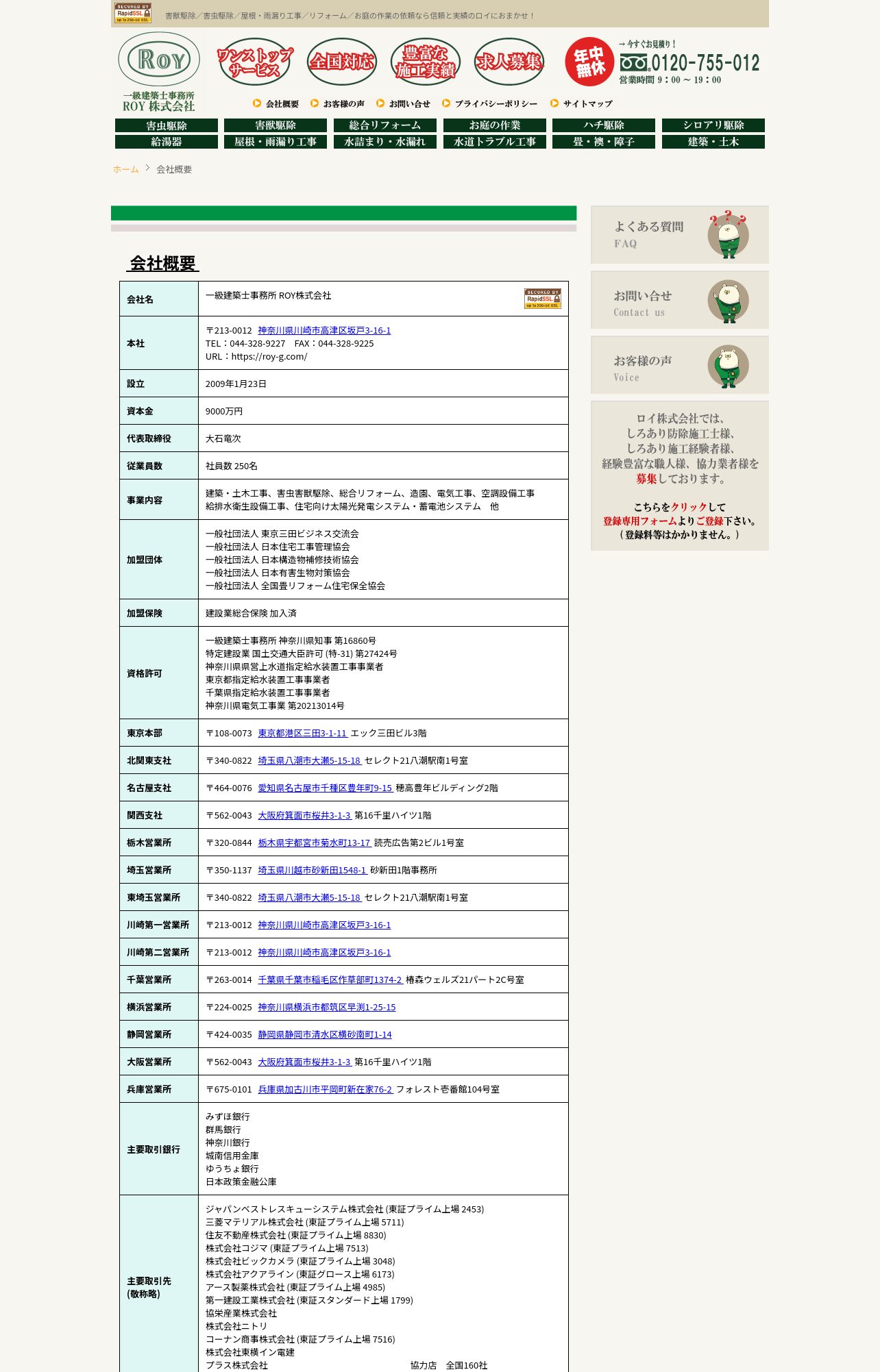Open 栃木営業所 address 宇都宮市菊水町13-17
The width and height of the screenshot is (880, 1372).
tap(314, 843)
